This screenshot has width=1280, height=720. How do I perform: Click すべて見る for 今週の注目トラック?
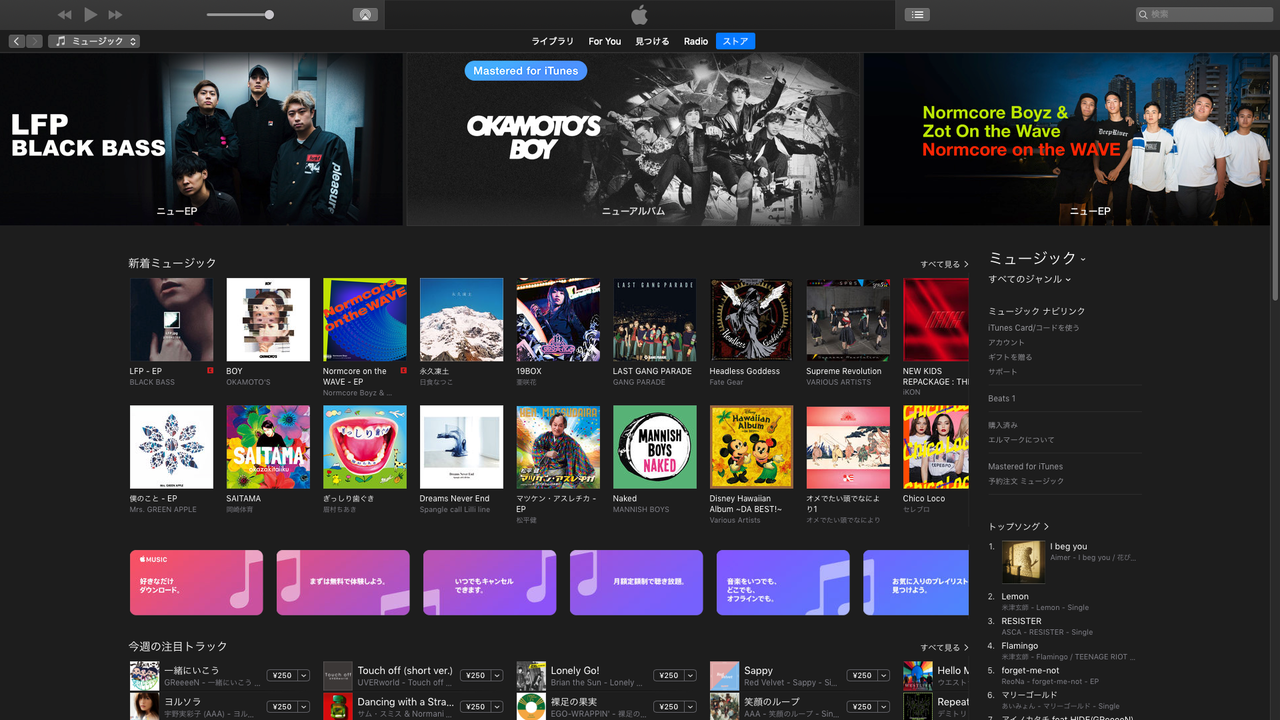pyautogui.click(x=944, y=648)
